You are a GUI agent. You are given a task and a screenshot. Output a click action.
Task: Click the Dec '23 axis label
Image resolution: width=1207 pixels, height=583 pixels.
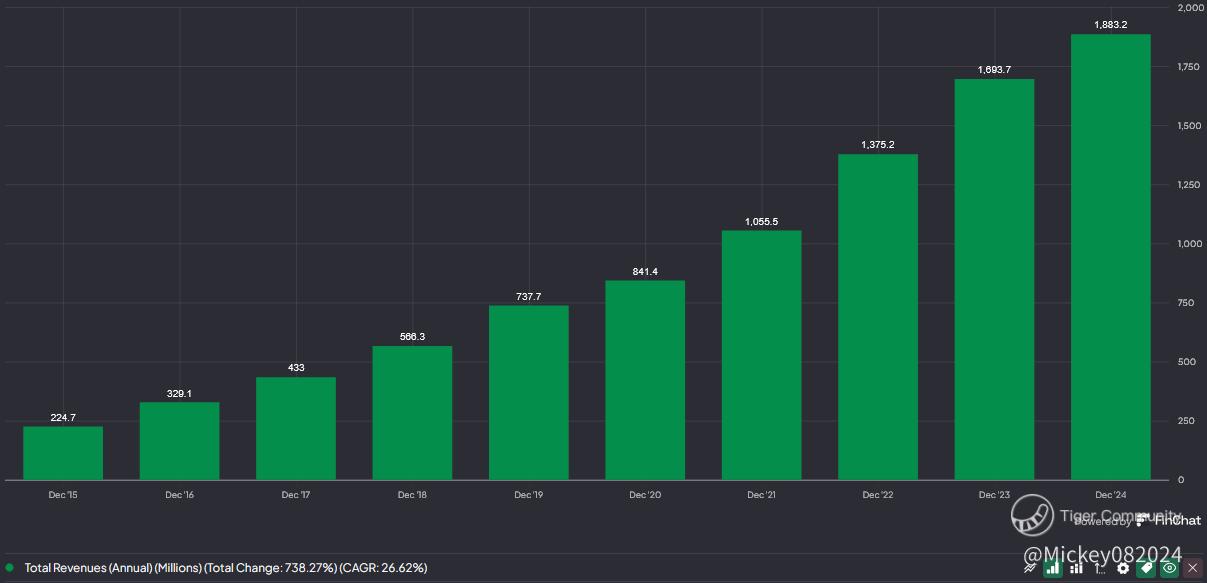click(x=994, y=495)
